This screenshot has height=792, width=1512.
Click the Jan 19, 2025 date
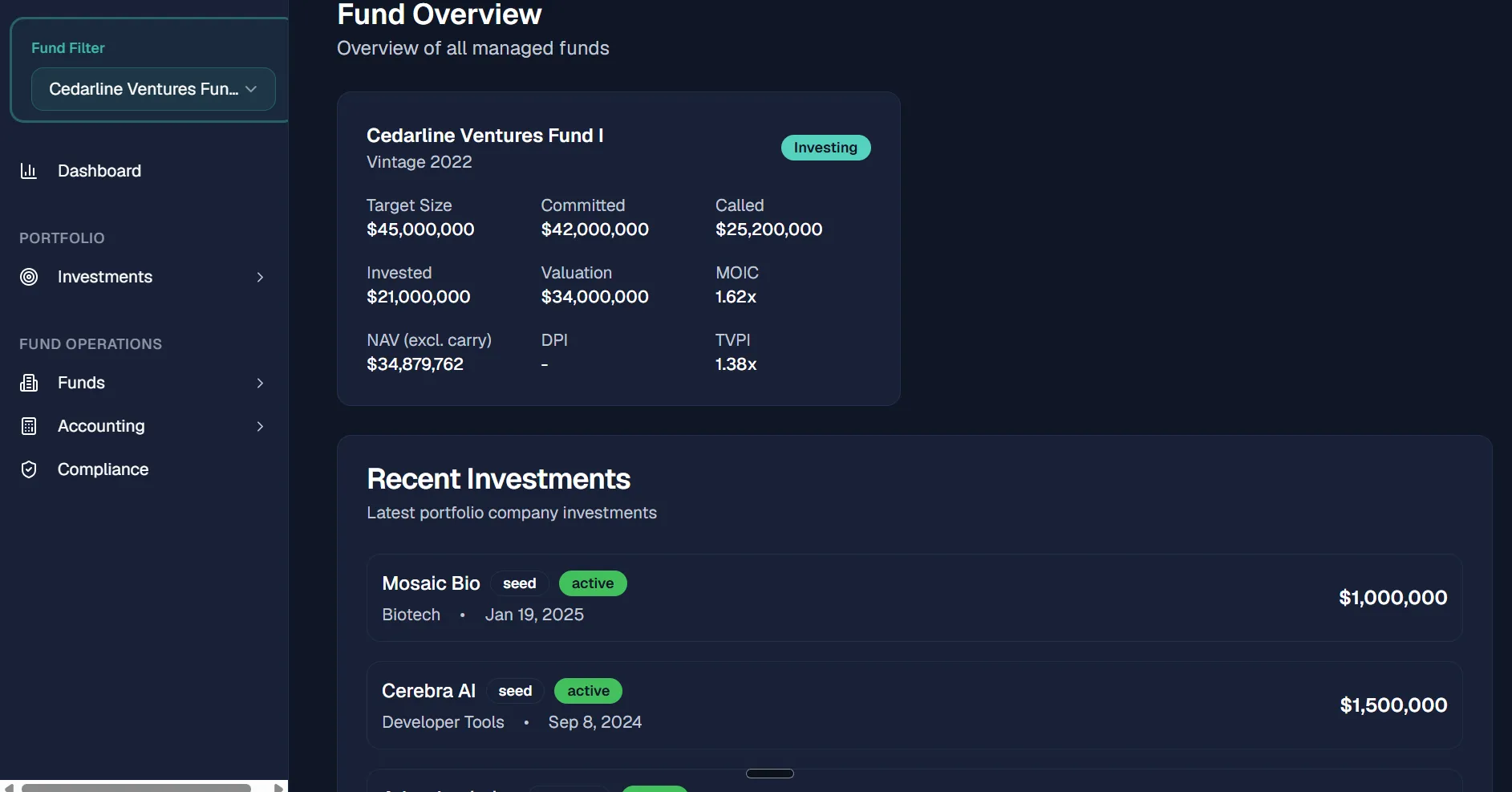click(534, 615)
